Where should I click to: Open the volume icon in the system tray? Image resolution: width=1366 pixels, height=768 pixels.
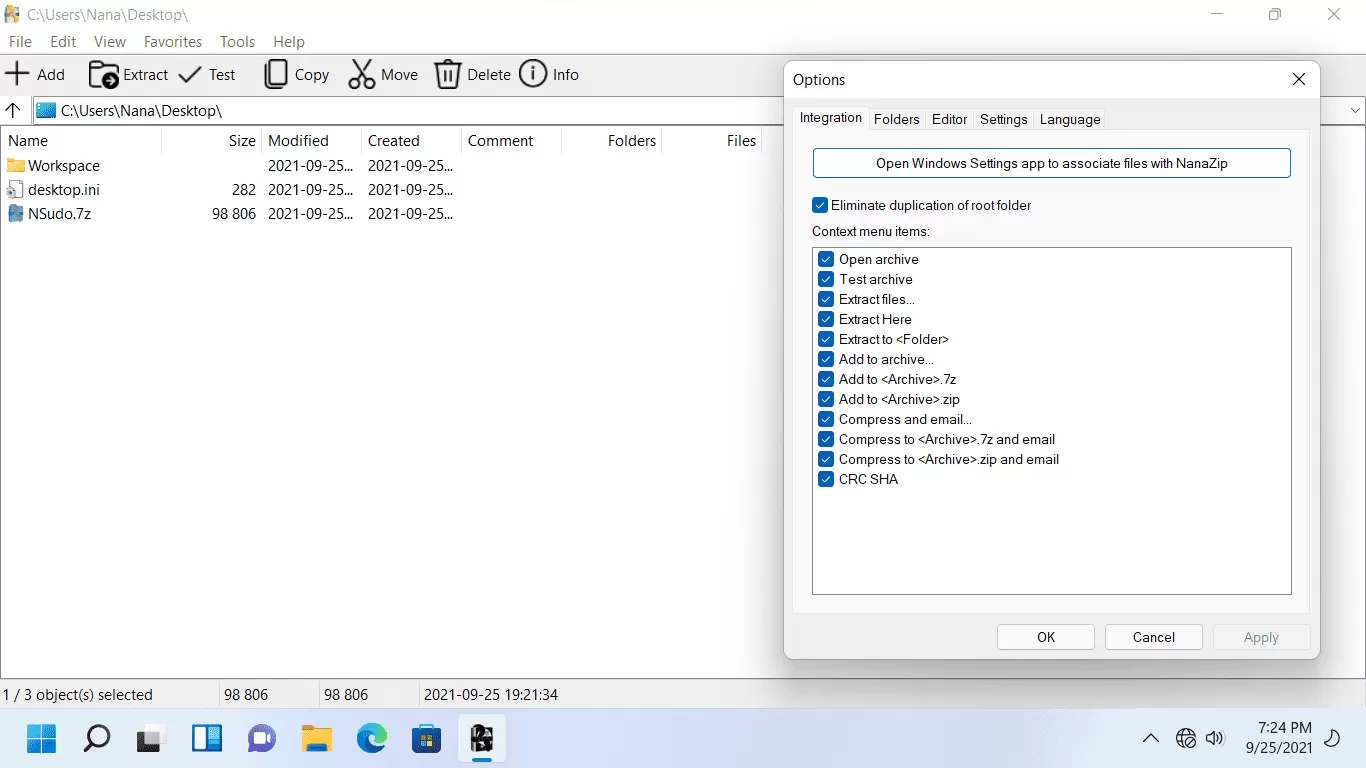1215,739
